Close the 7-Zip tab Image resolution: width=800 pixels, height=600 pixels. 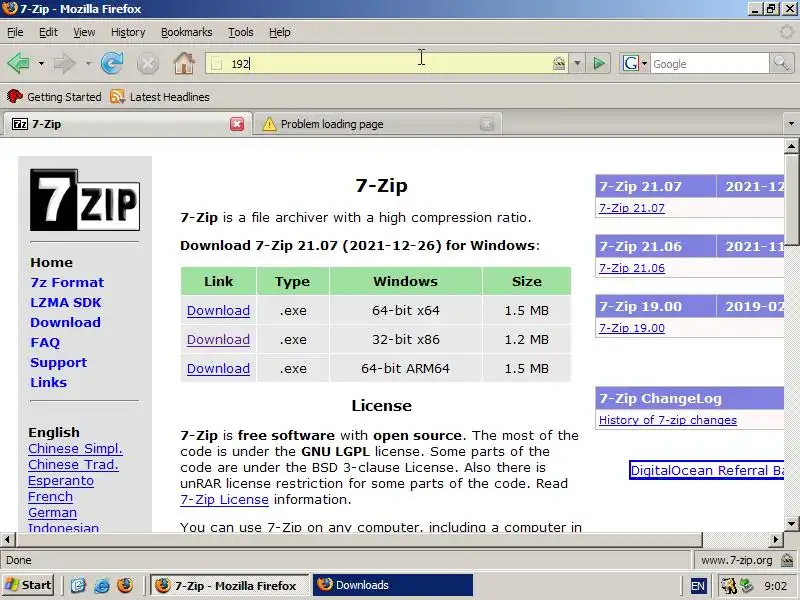[x=237, y=124]
